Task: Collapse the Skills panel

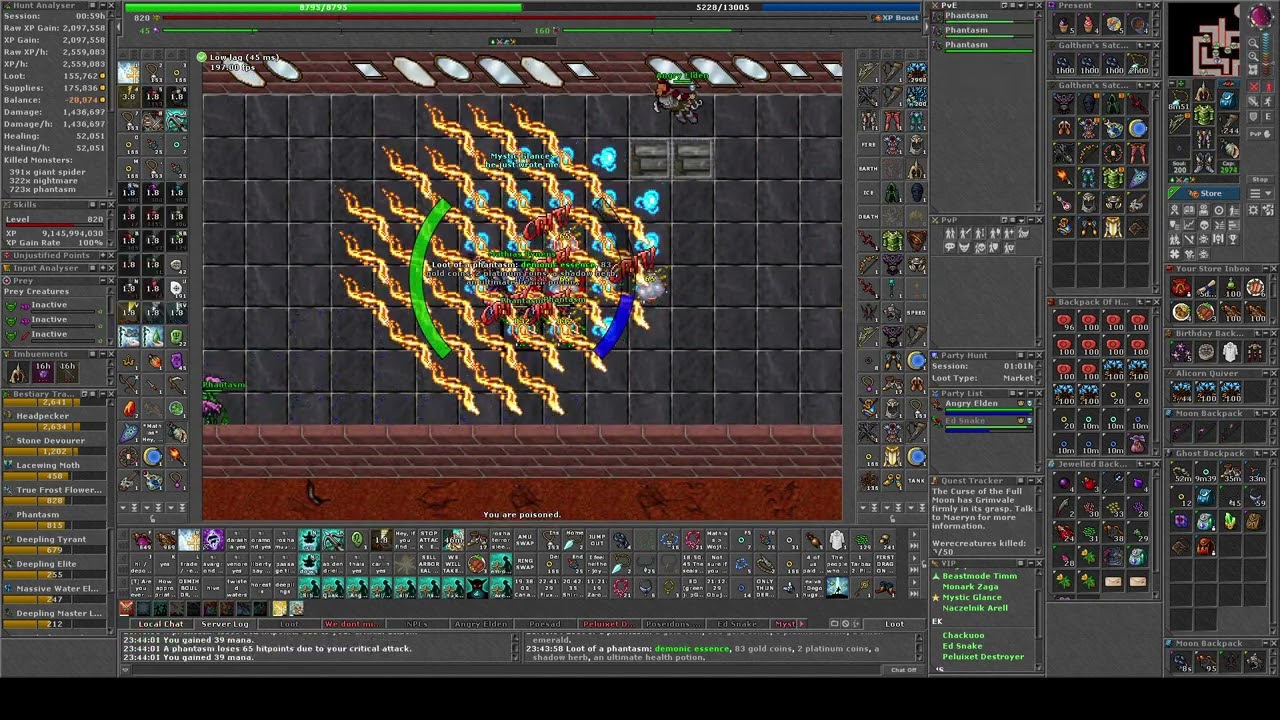Action: click(101, 204)
